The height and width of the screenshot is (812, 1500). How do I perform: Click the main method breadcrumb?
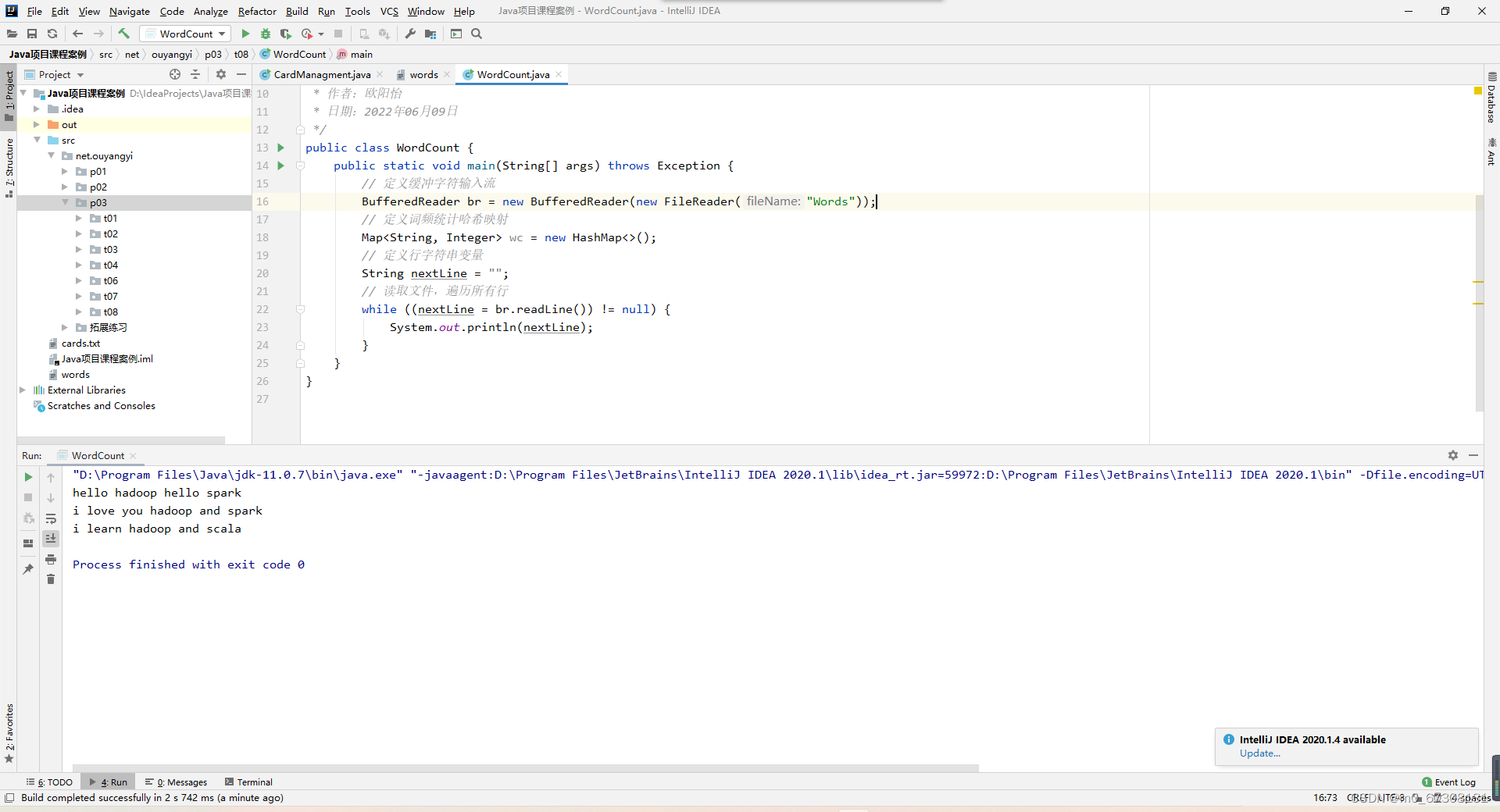pyautogui.click(x=355, y=55)
